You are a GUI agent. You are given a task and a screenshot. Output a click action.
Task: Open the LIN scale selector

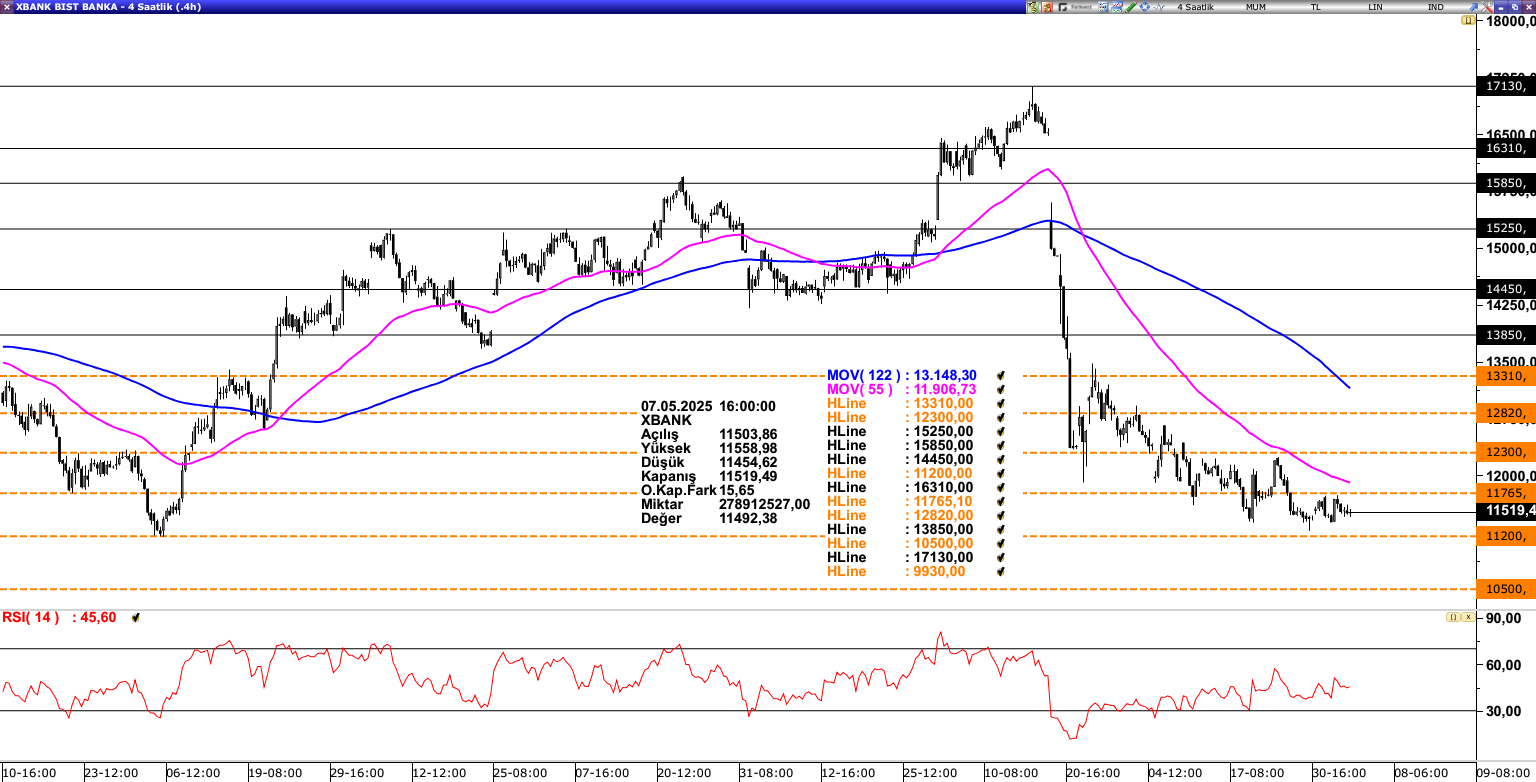pyautogui.click(x=1376, y=7)
